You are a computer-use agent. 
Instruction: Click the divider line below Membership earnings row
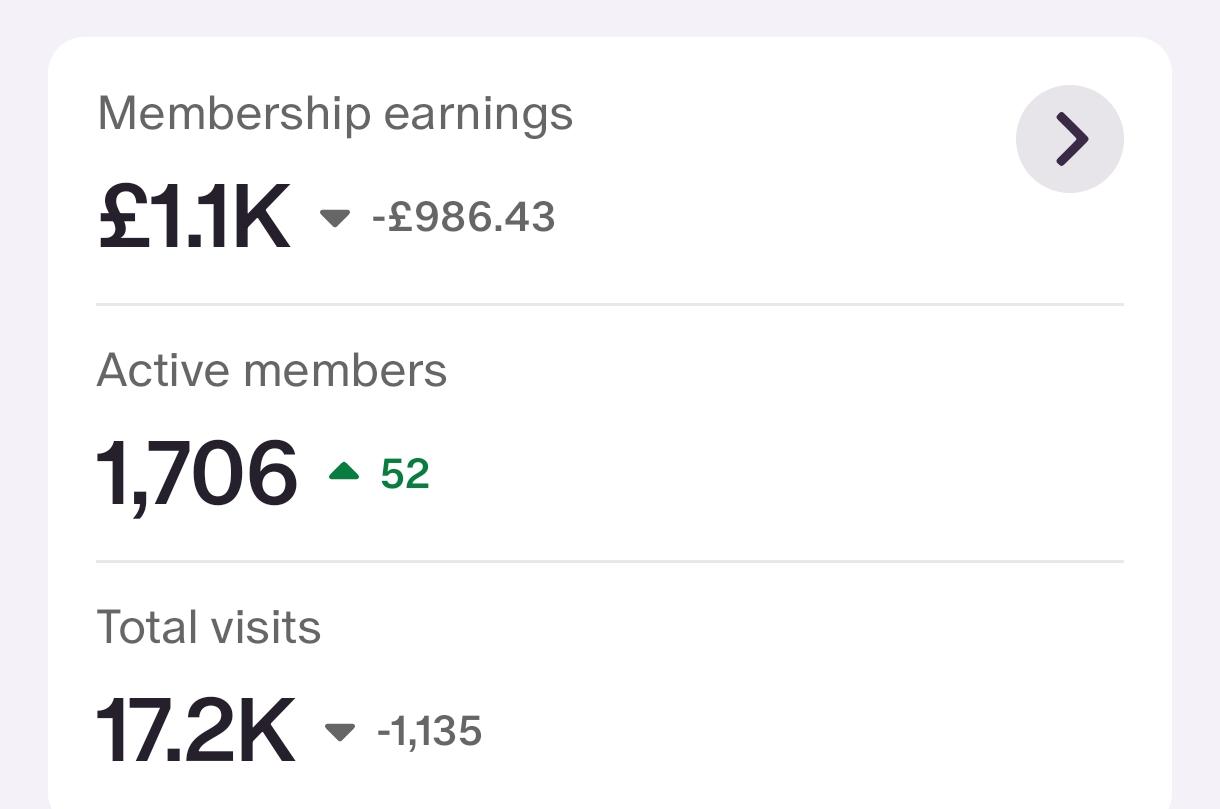(610, 304)
